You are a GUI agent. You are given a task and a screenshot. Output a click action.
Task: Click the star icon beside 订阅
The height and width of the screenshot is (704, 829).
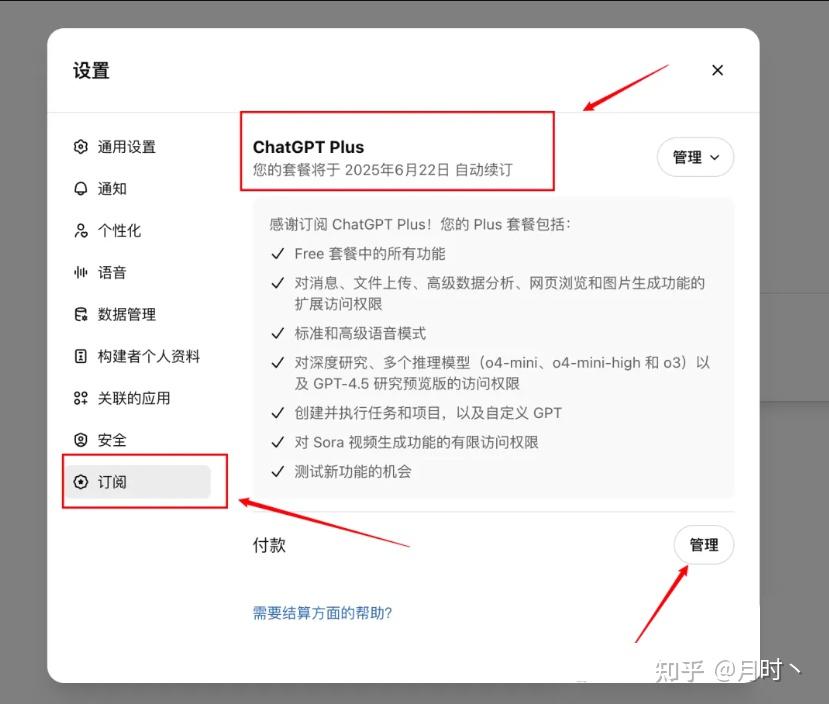click(80, 482)
